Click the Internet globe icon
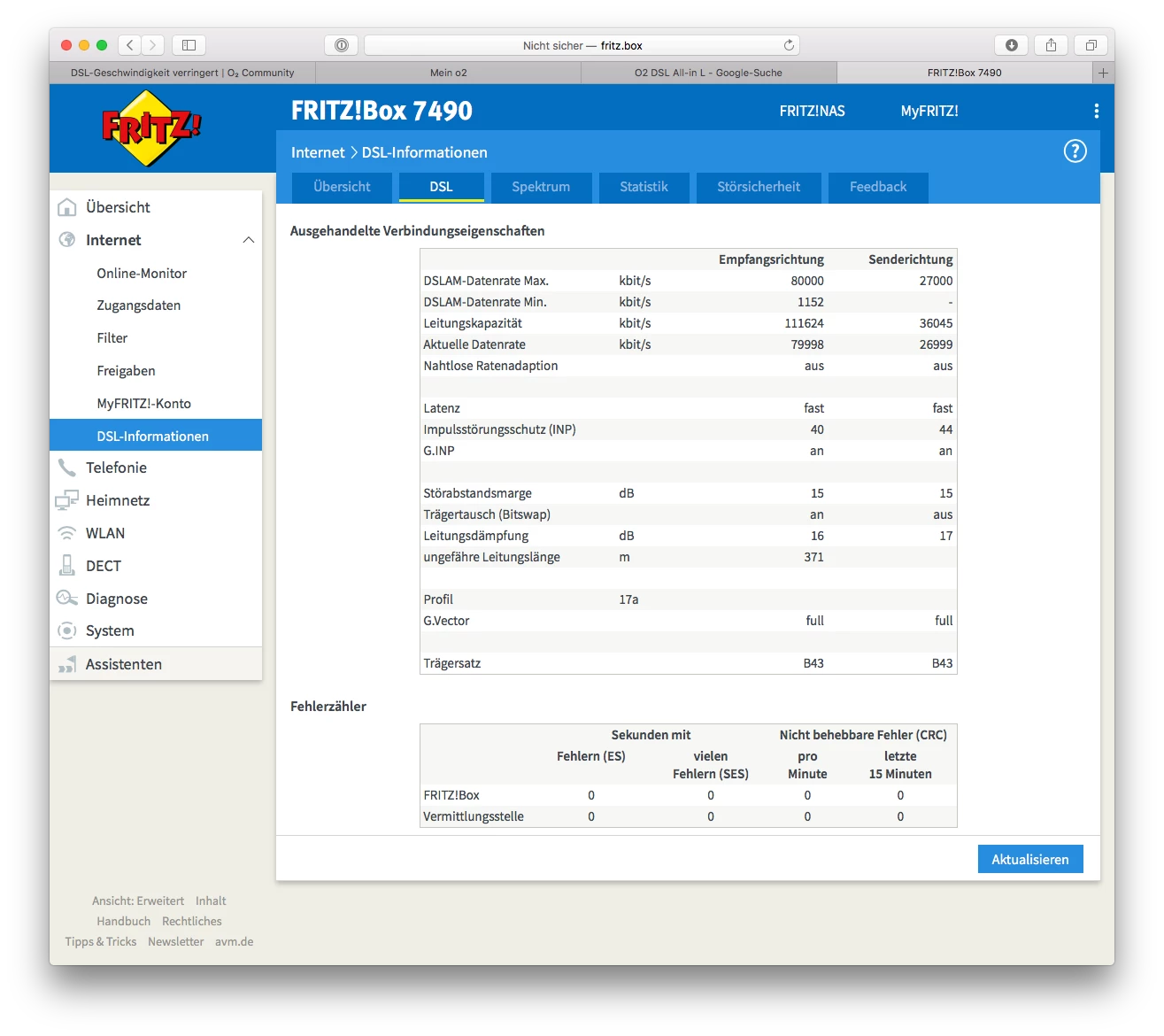 click(66, 240)
